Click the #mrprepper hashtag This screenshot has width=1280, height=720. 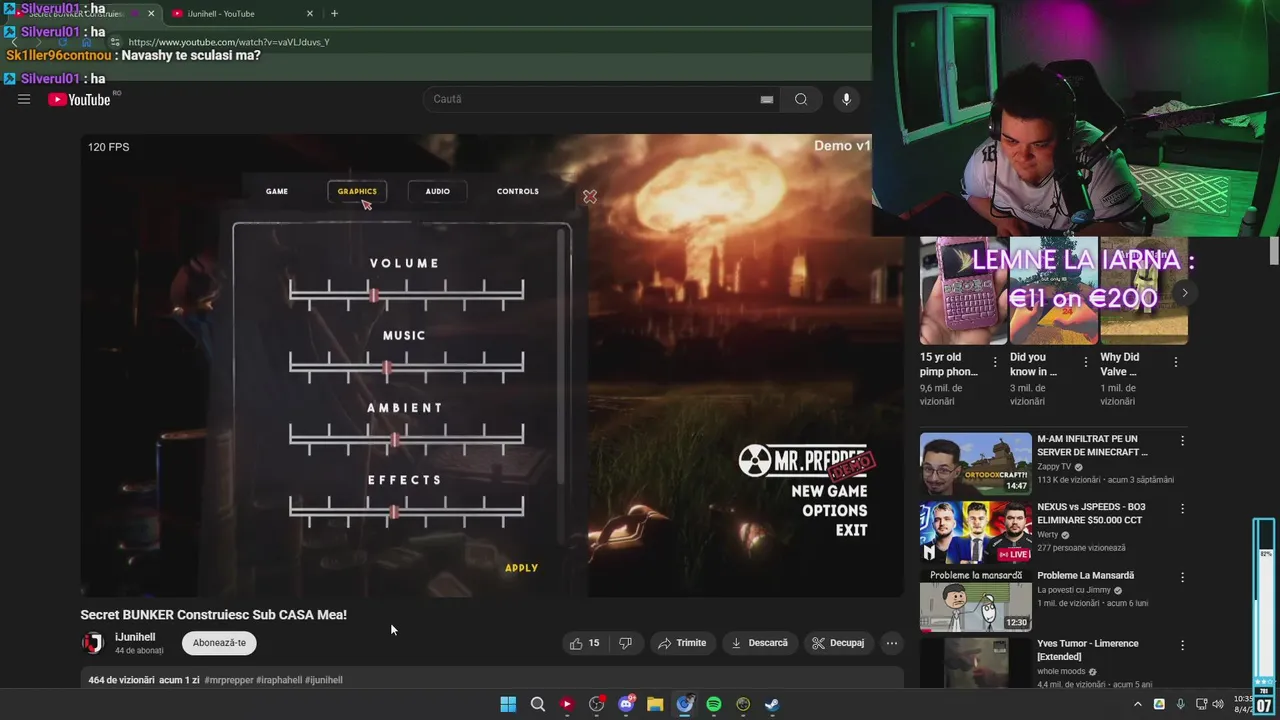pyautogui.click(x=229, y=680)
